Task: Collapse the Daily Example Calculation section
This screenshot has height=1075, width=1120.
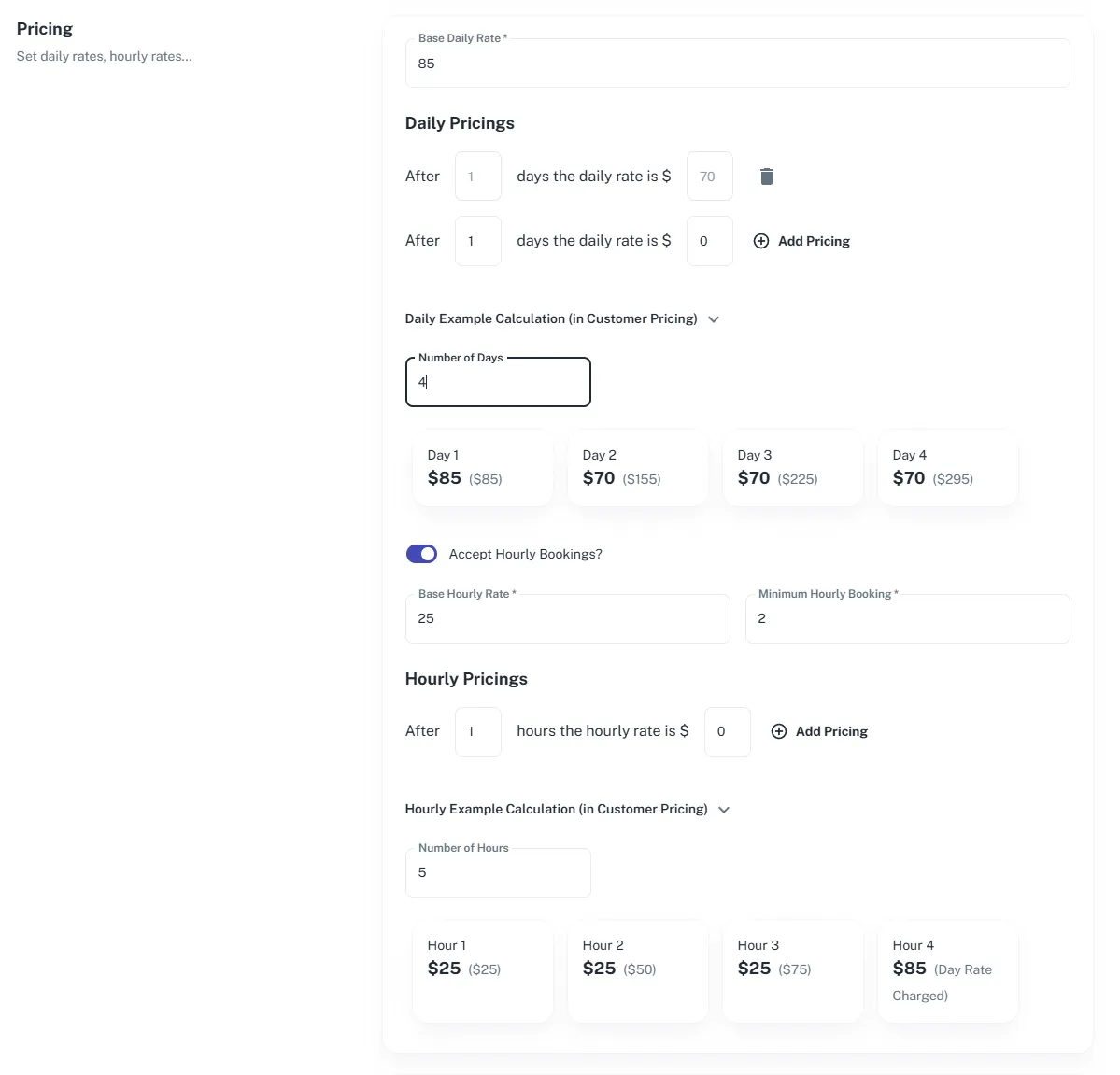Action: tap(714, 319)
